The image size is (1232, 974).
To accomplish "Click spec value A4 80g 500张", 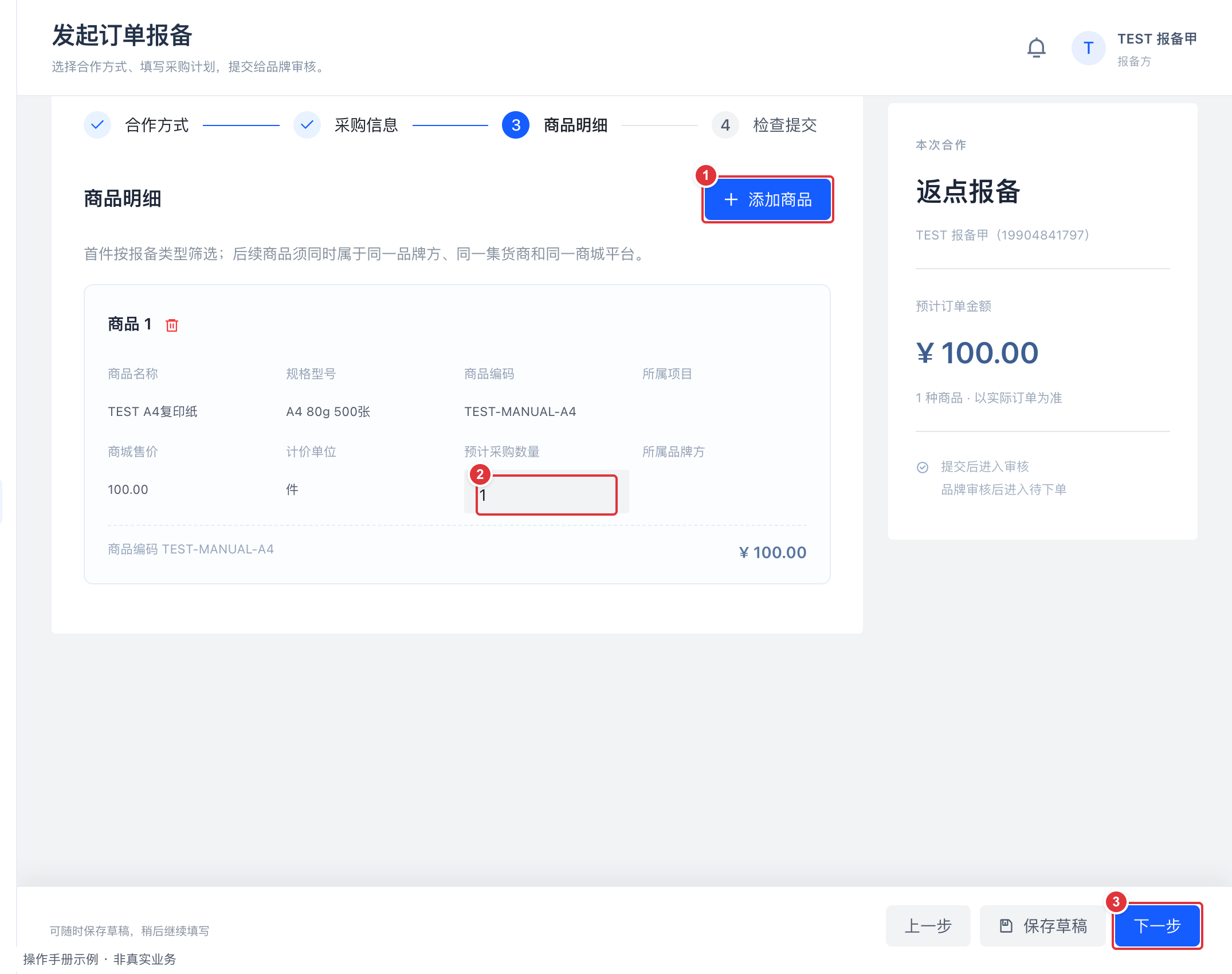I will click(328, 412).
